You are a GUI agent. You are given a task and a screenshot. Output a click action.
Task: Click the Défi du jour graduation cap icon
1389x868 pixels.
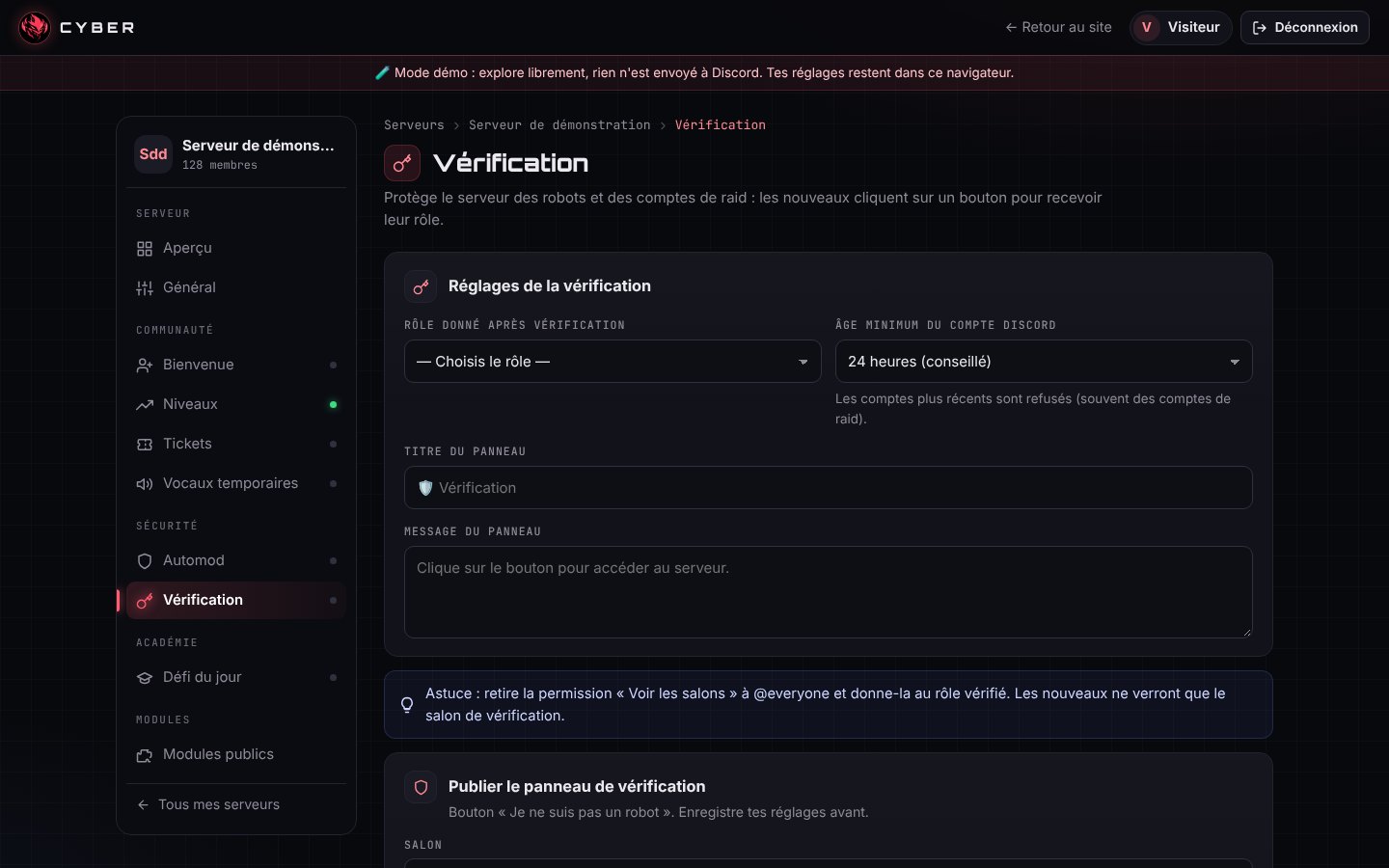tap(145, 678)
